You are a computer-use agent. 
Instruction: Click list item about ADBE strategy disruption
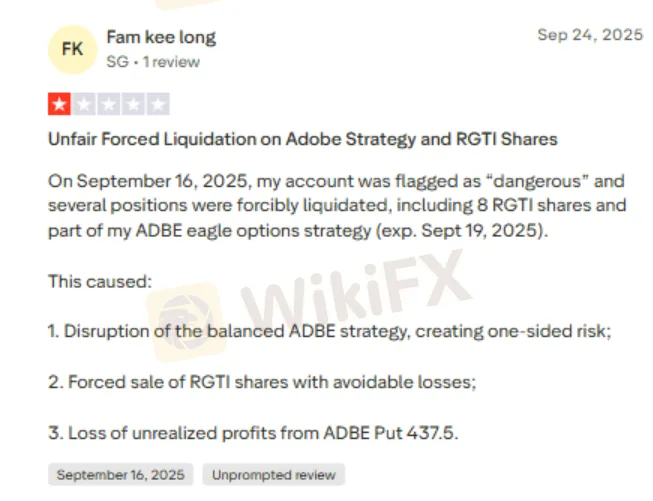click(x=327, y=332)
